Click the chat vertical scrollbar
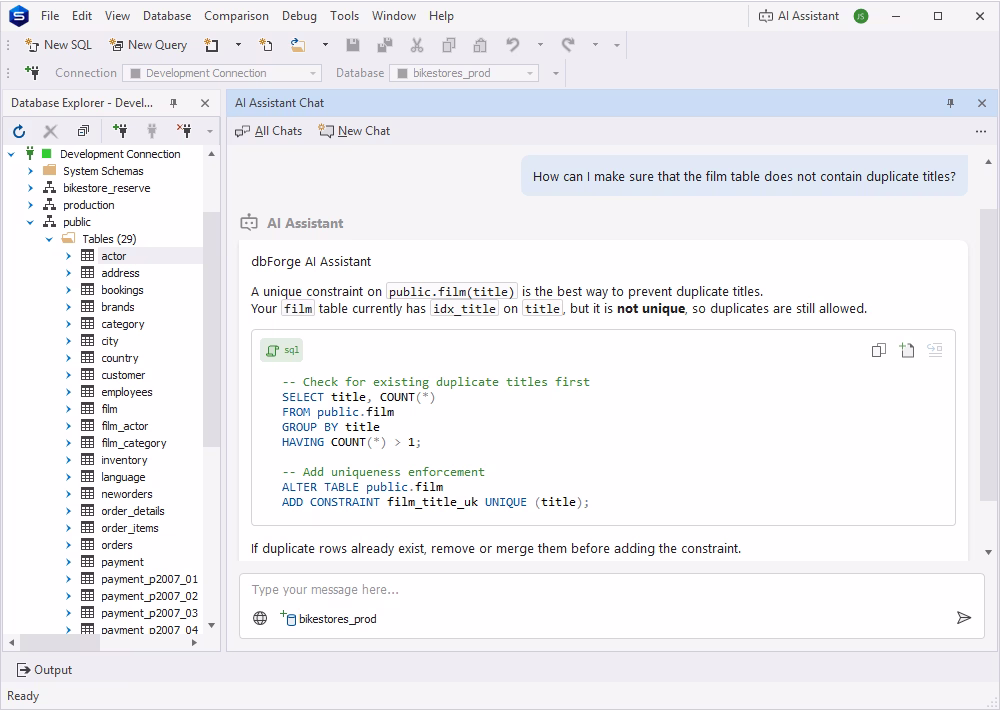The image size is (1000, 710). (988, 354)
